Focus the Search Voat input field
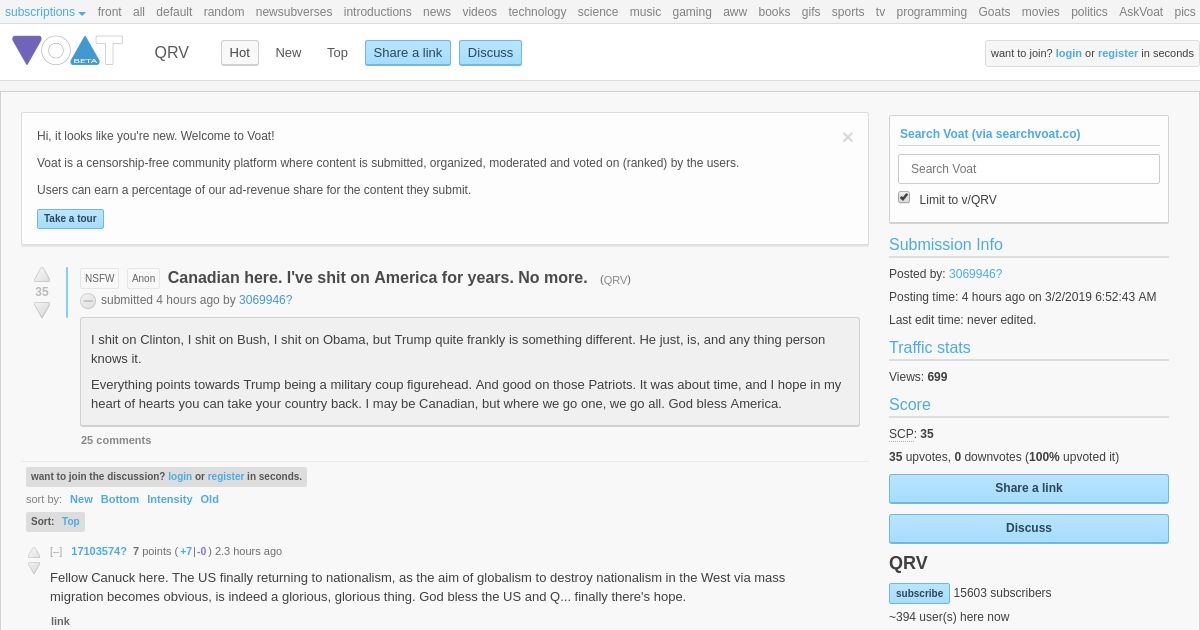Screen dimensions: 1200x630 coord(1029,169)
